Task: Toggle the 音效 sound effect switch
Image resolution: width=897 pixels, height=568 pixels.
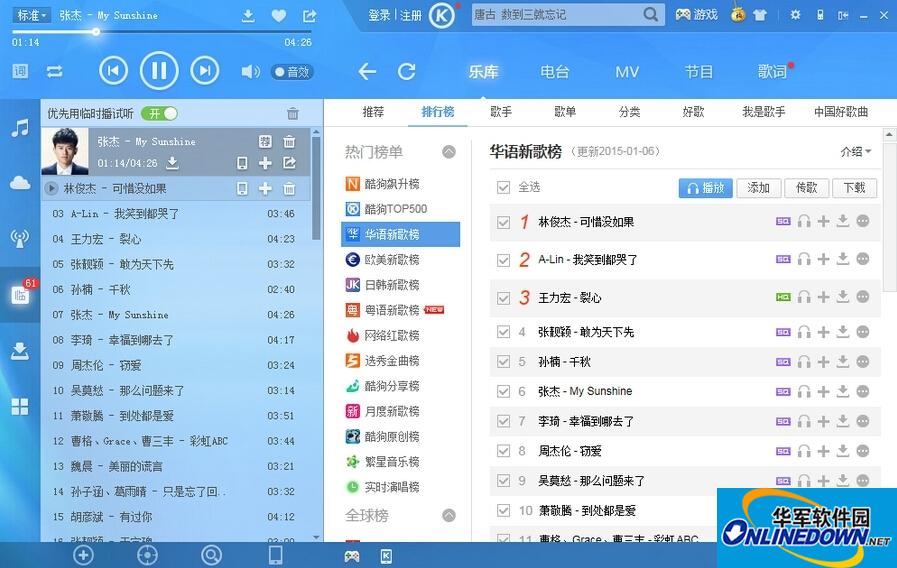Action: coord(292,72)
